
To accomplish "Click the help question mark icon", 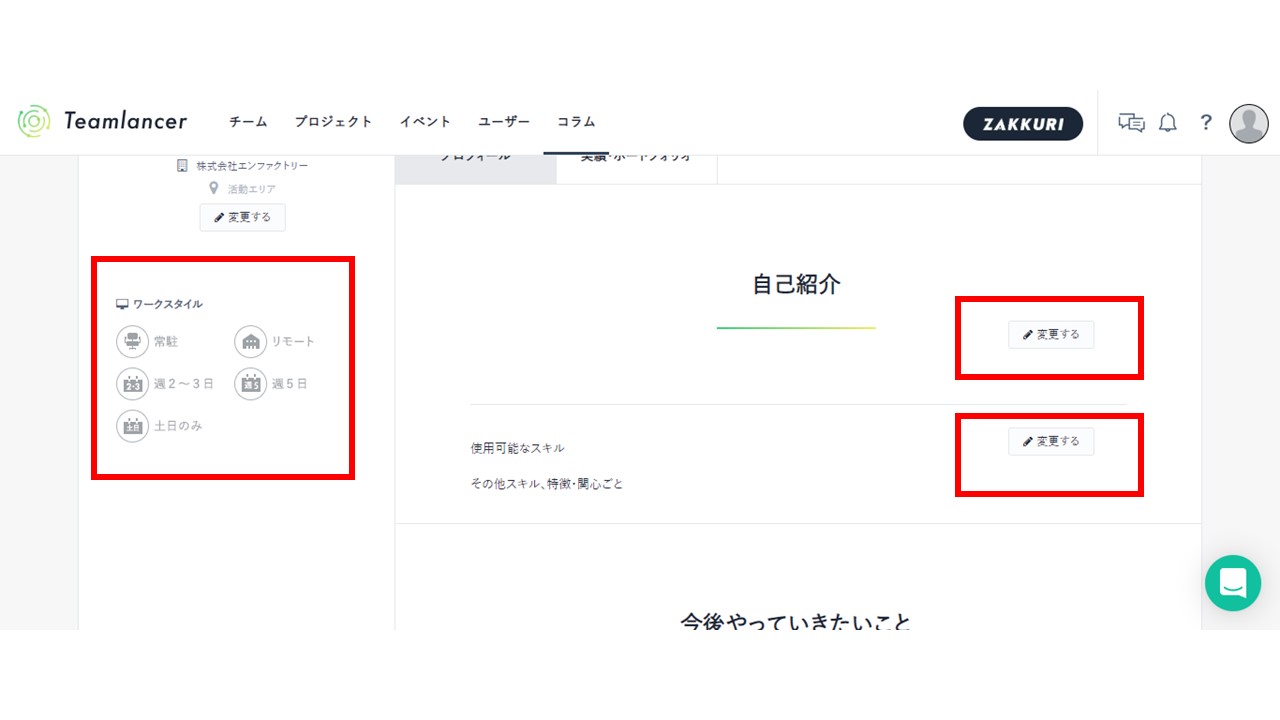I will (1206, 123).
